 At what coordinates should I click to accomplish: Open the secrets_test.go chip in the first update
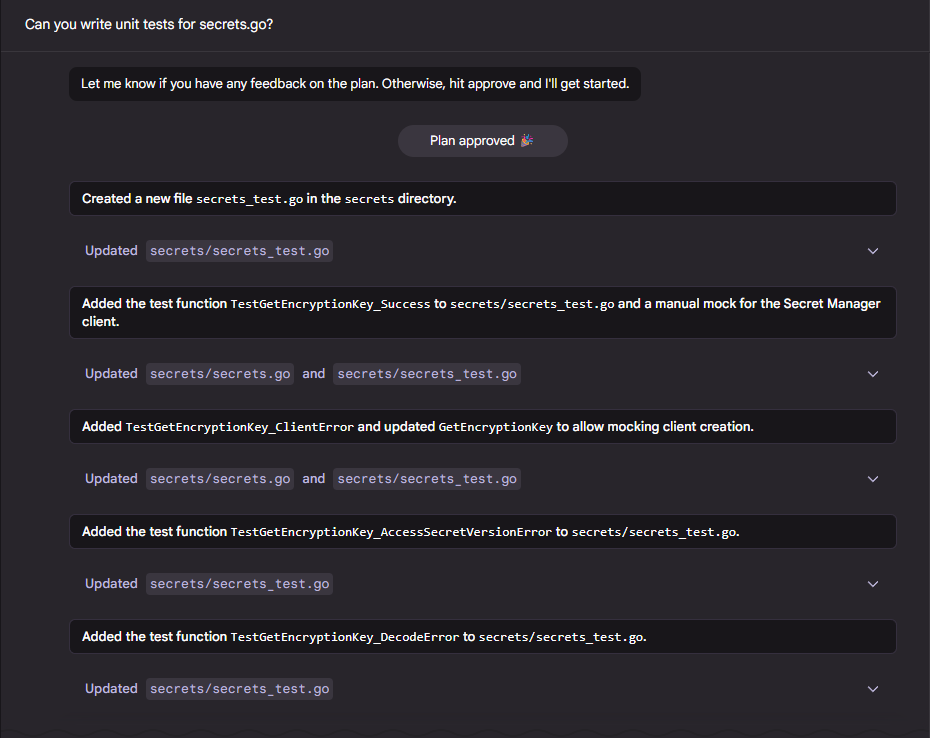point(239,250)
